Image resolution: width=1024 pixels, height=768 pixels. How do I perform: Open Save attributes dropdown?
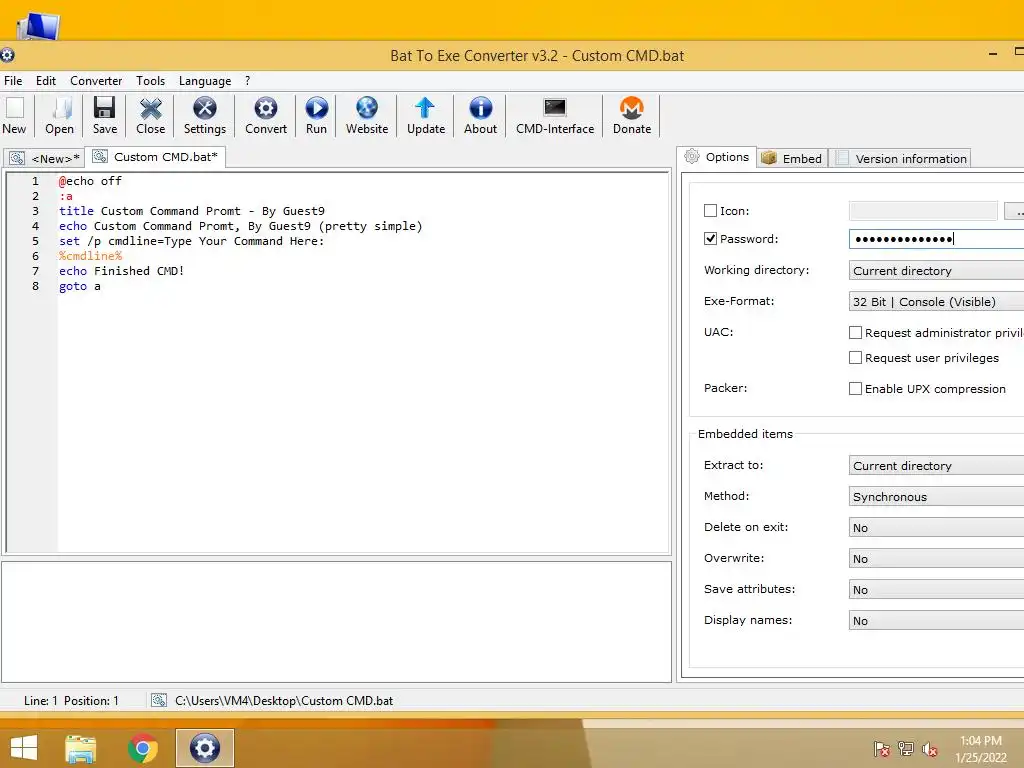click(x=936, y=590)
